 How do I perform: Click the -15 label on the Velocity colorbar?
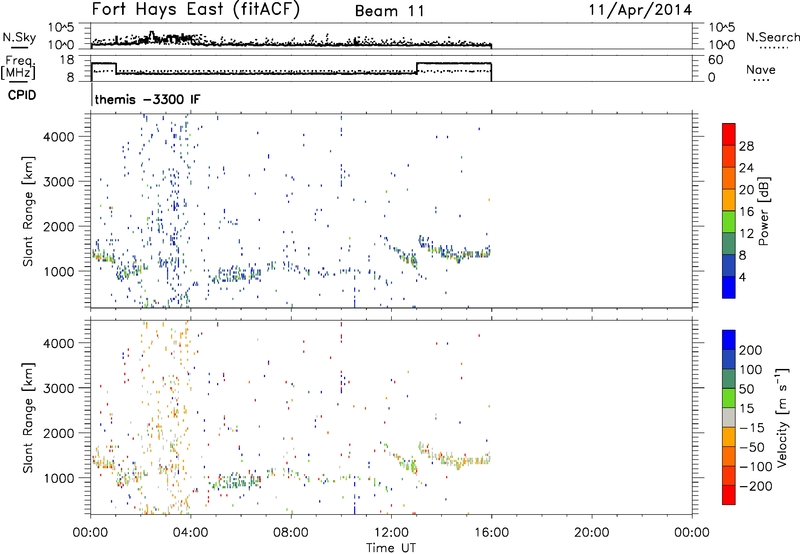752,427
